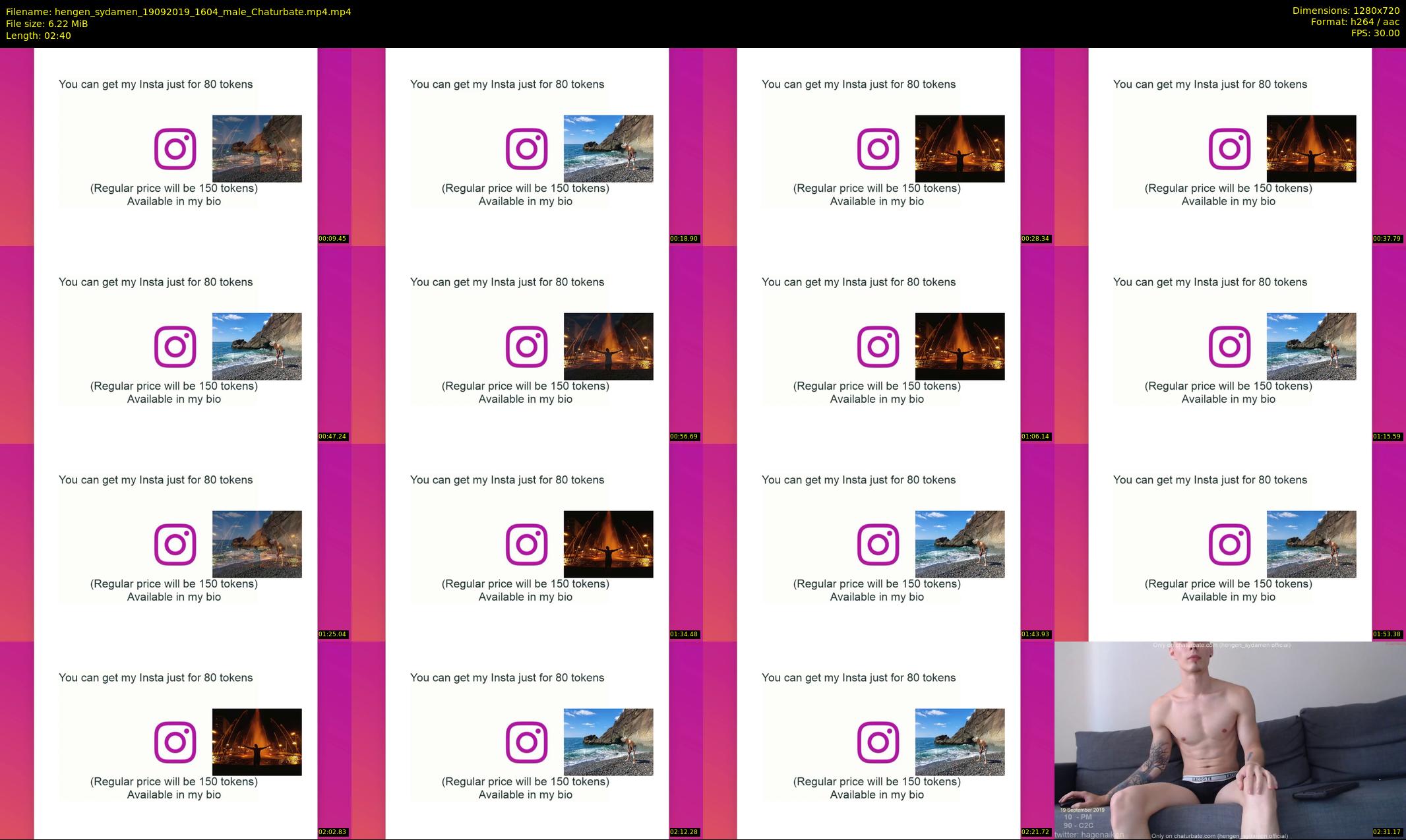Image resolution: width=1406 pixels, height=840 pixels.
Task: Click the 'Regular price' line in the 01:06.14 frame
Action: point(877,386)
